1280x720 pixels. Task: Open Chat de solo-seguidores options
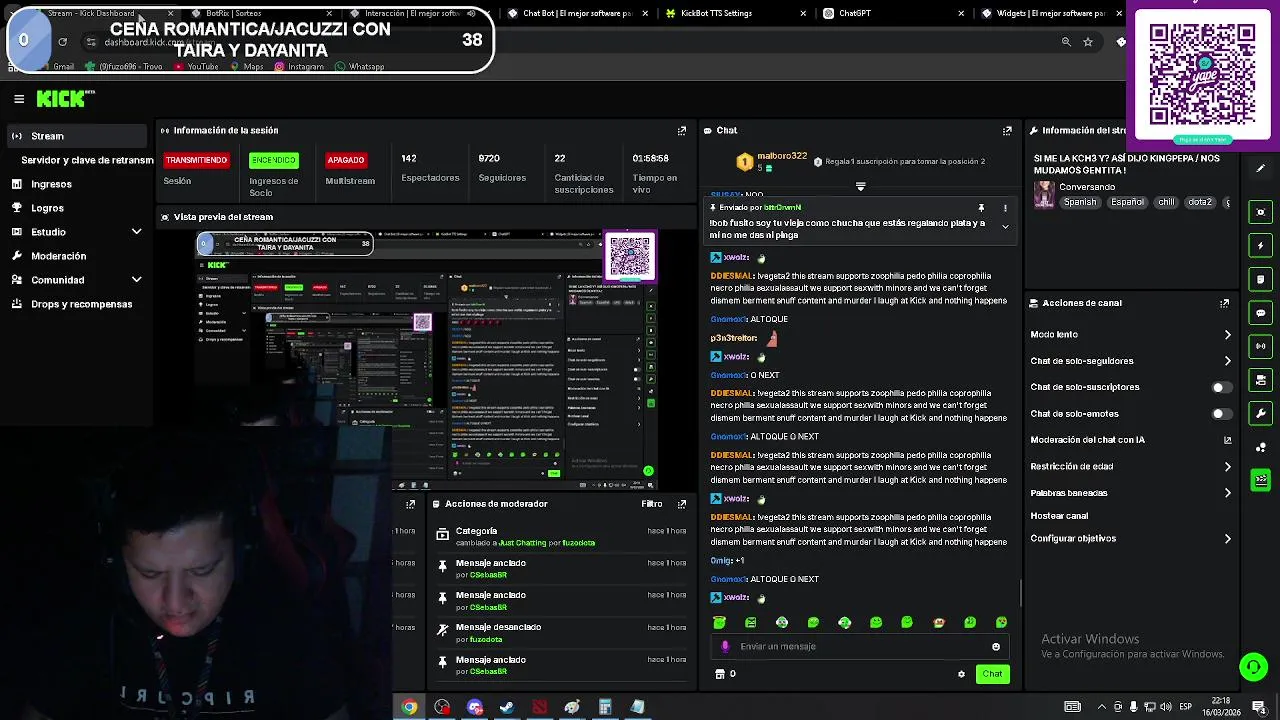click(x=1130, y=361)
